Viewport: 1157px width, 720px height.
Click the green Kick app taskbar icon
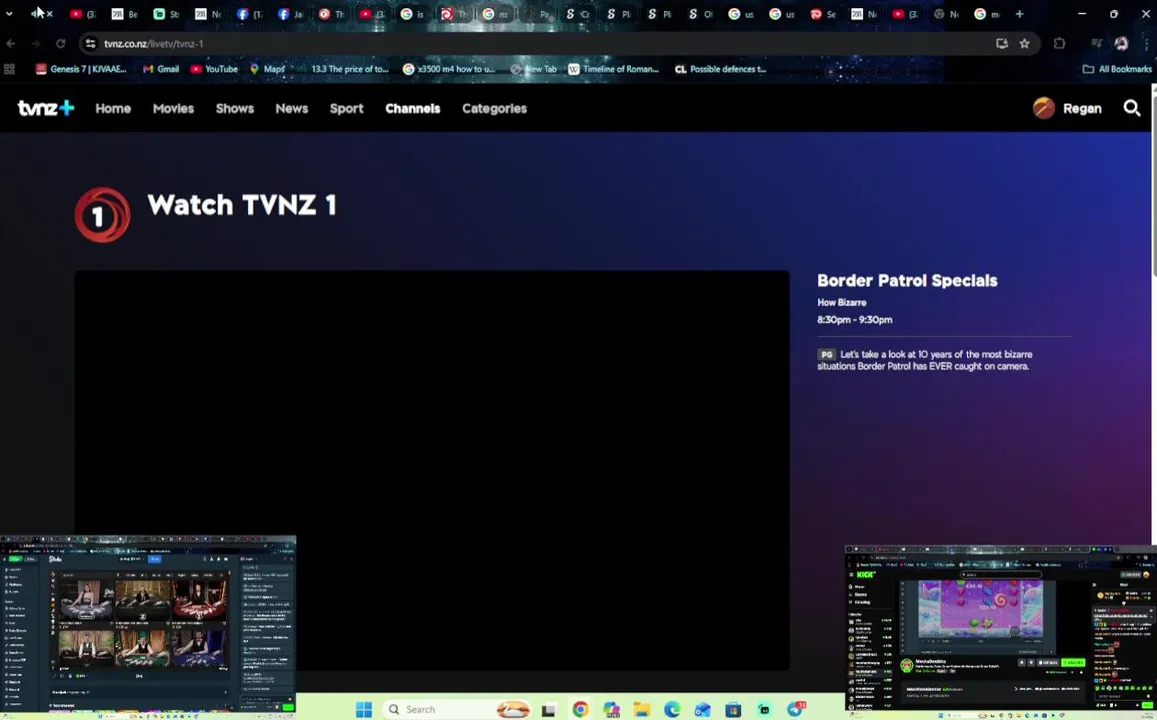tap(764, 710)
